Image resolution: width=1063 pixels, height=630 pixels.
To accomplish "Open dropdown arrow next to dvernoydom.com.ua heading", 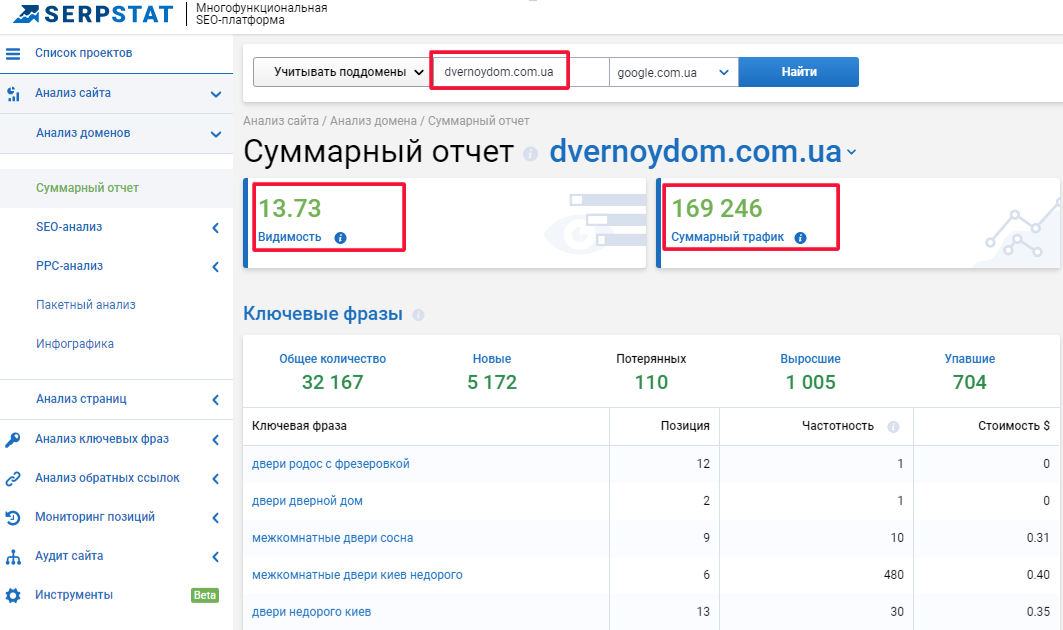I will coord(851,153).
